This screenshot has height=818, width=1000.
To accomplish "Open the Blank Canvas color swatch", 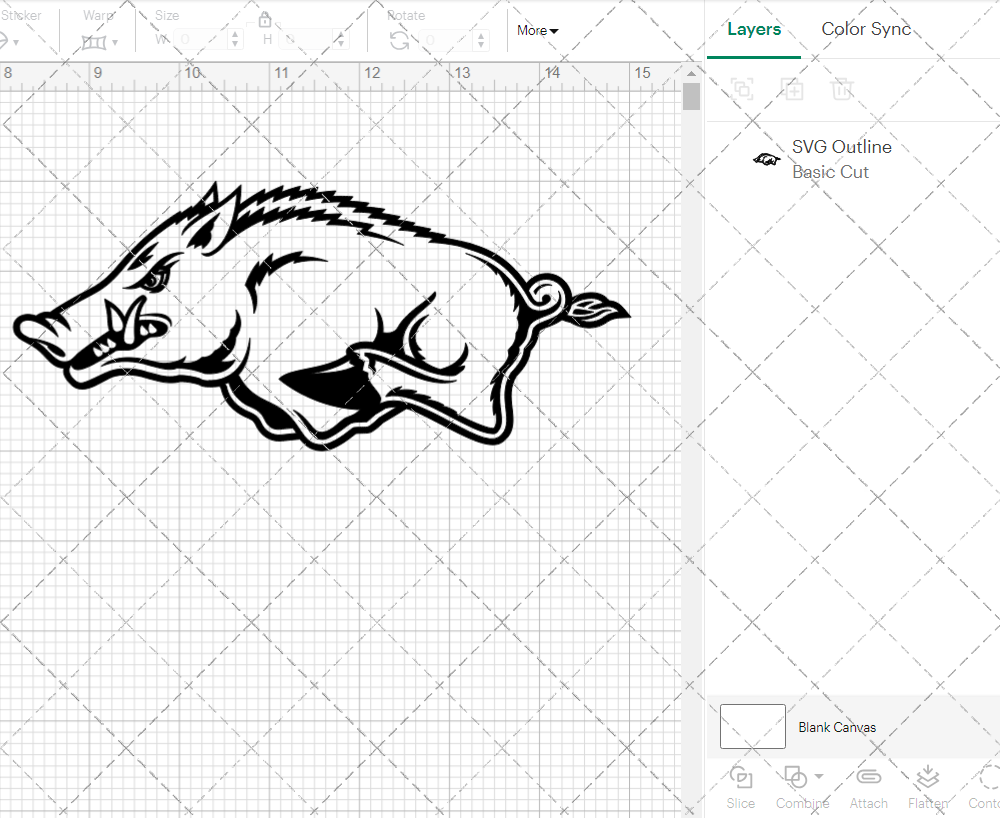I will click(x=752, y=727).
